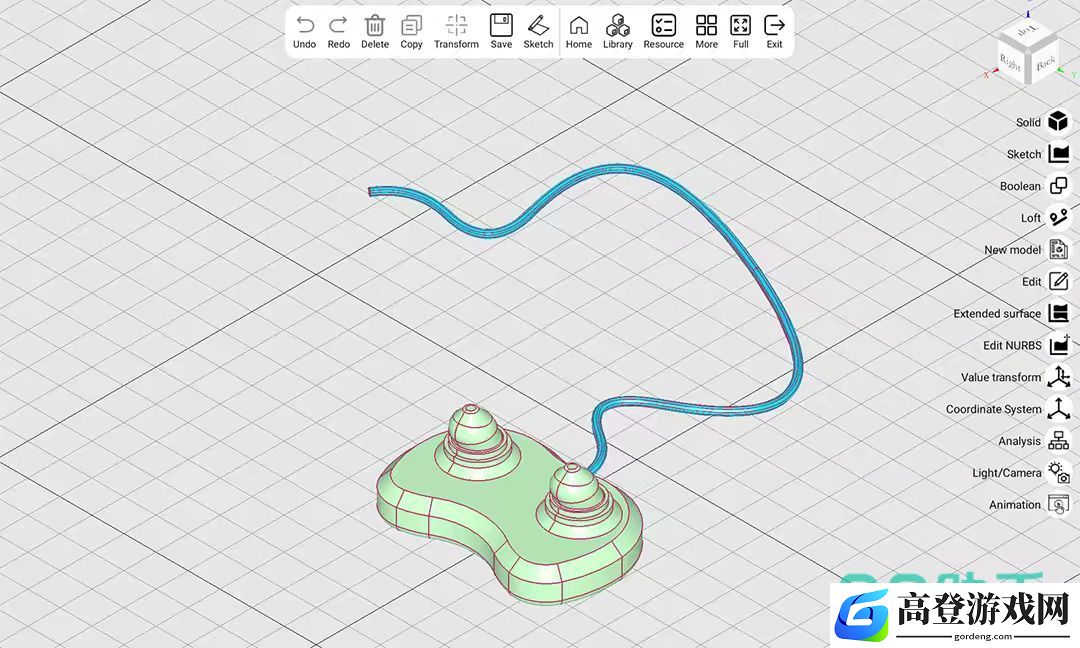
Task: Open the Solid cube tool in the side menu
Action: (1058, 122)
